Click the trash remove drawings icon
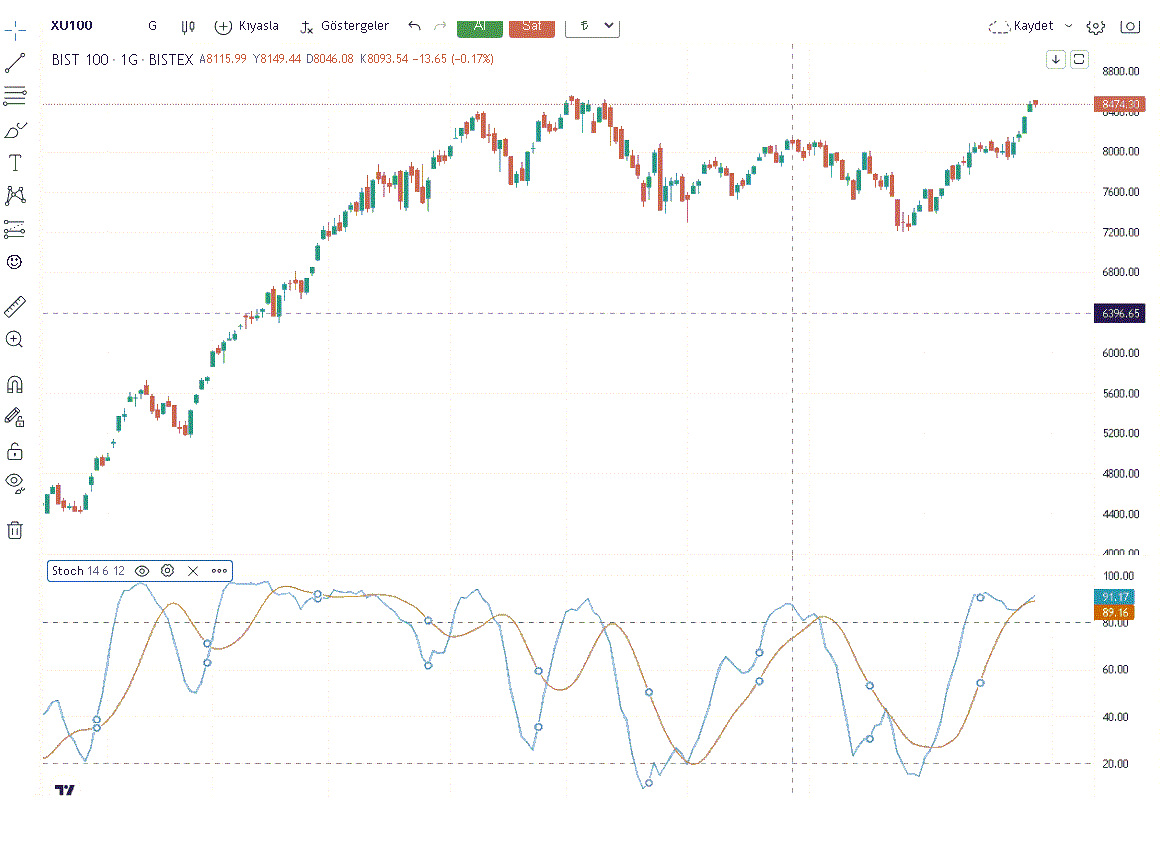 (15, 530)
